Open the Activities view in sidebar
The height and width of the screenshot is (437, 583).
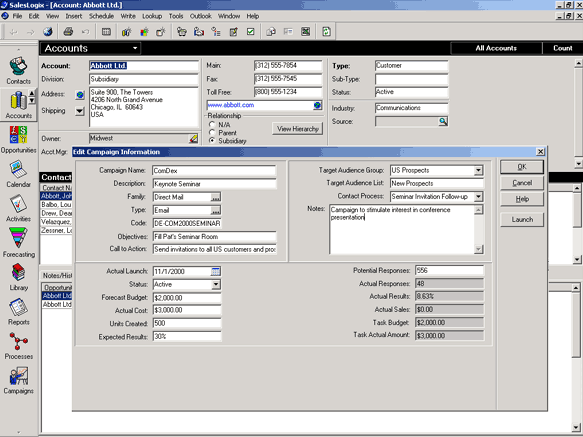point(18,208)
